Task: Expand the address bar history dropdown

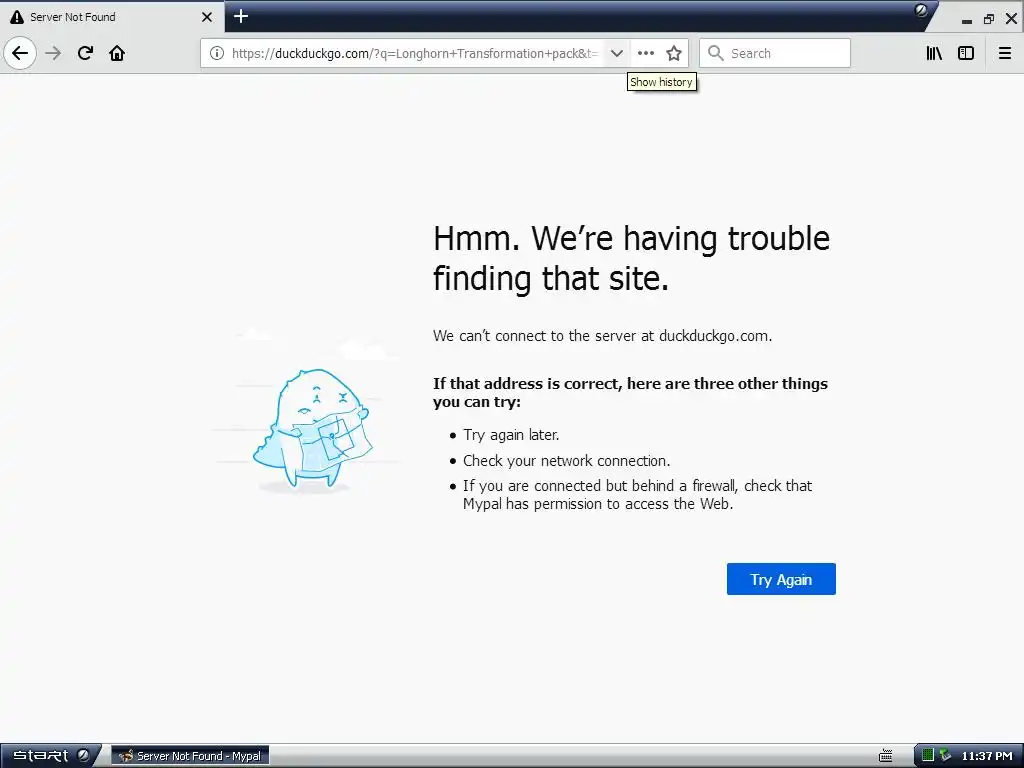Action: pyautogui.click(x=616, y=53)
